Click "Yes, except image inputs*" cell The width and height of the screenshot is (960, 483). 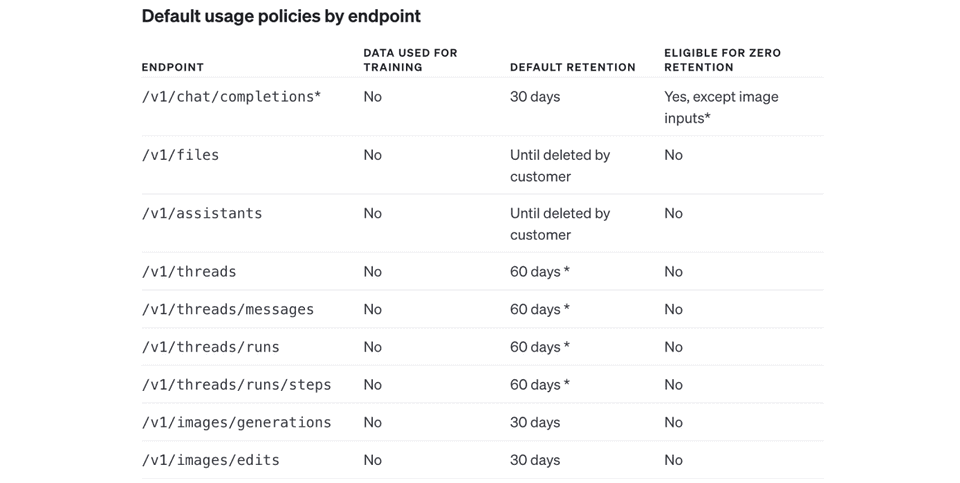(x=720, y=108)
